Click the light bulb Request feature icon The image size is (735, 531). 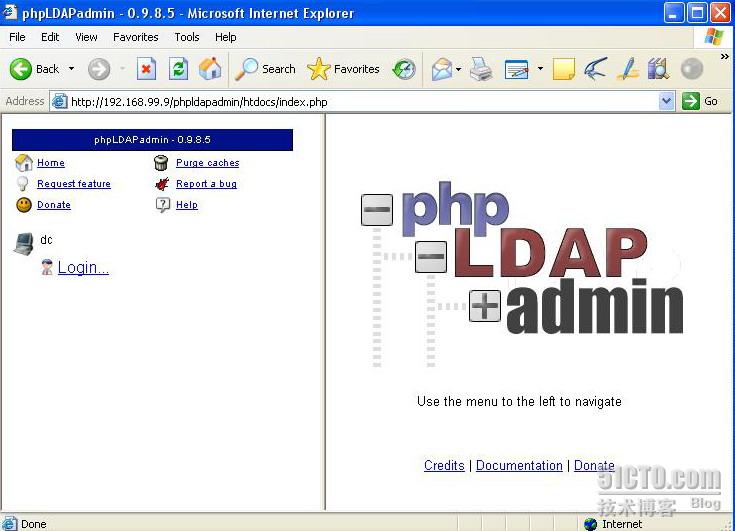click(22, 183)
